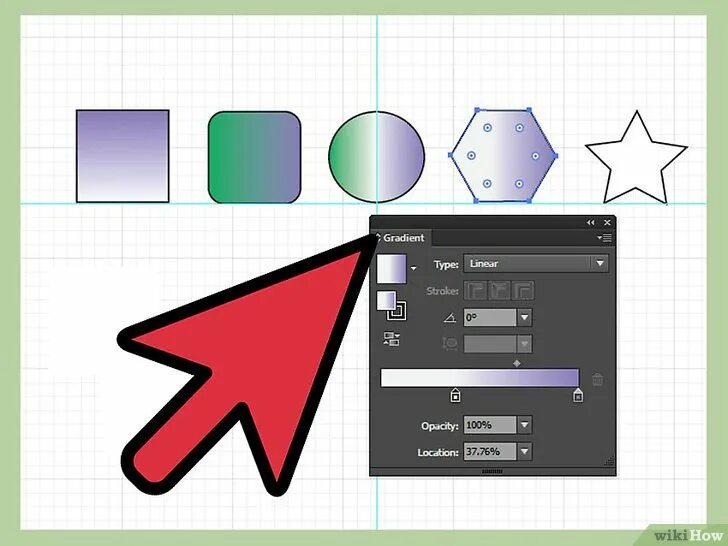This screenshot has height=546, width=728.
Task: Select the green-purple gradient circle
Action: click(377, 157)
